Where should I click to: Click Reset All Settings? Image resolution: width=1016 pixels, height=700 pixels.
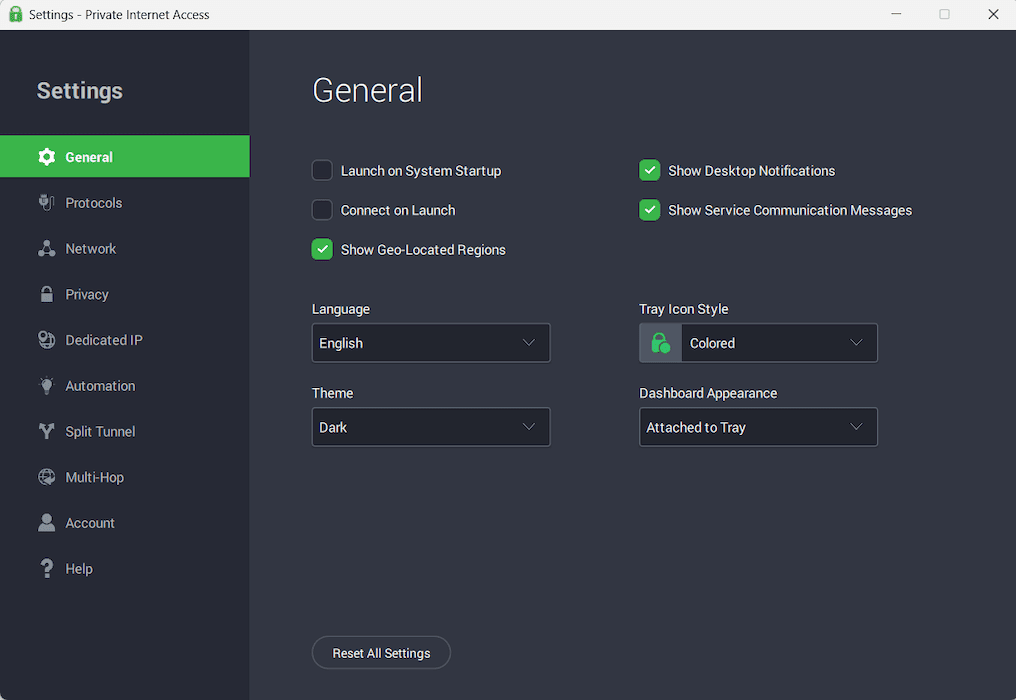(x=381, y=652)
